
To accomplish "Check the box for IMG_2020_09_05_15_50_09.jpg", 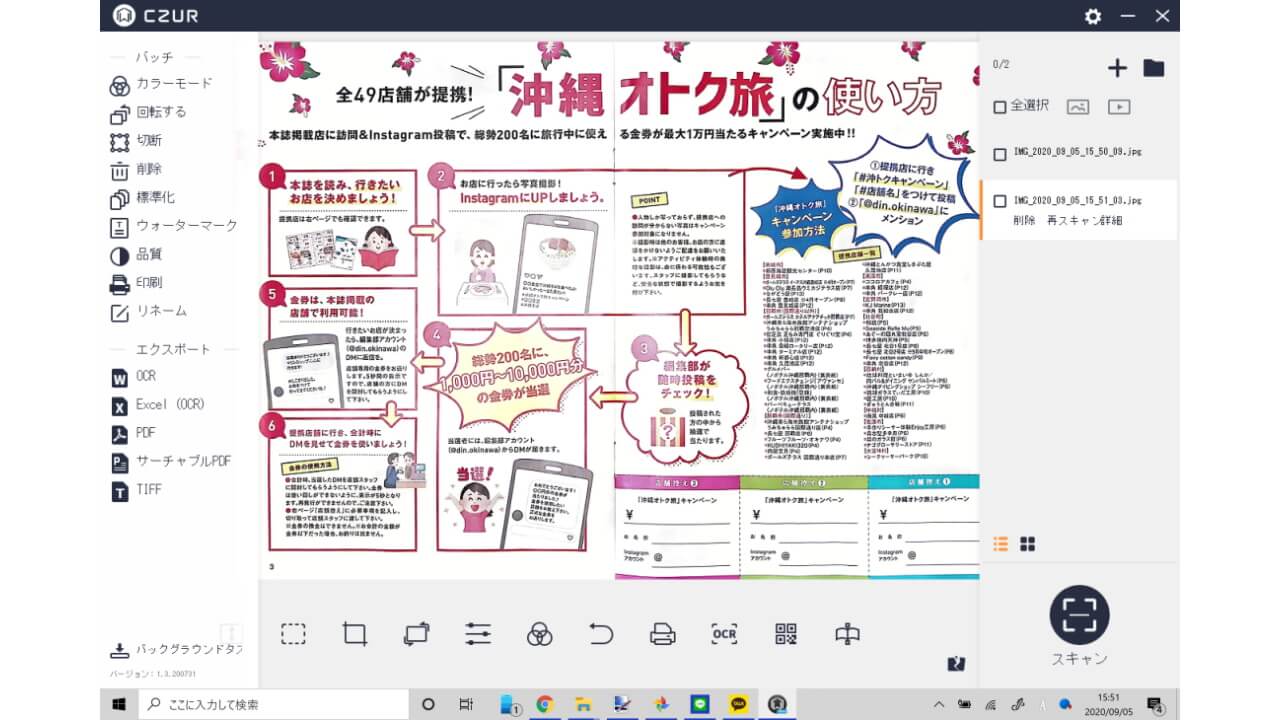I will (1000, 154).
